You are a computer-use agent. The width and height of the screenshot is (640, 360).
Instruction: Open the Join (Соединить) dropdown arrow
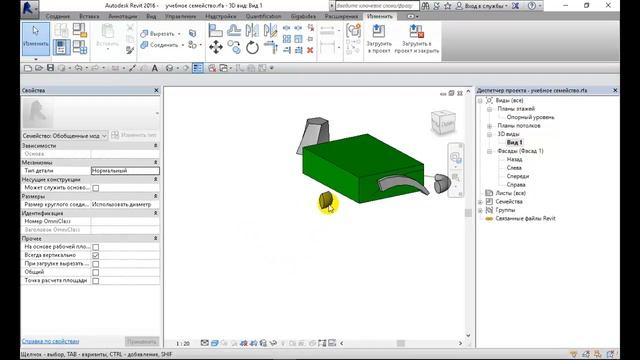click(x=182, y=45)
